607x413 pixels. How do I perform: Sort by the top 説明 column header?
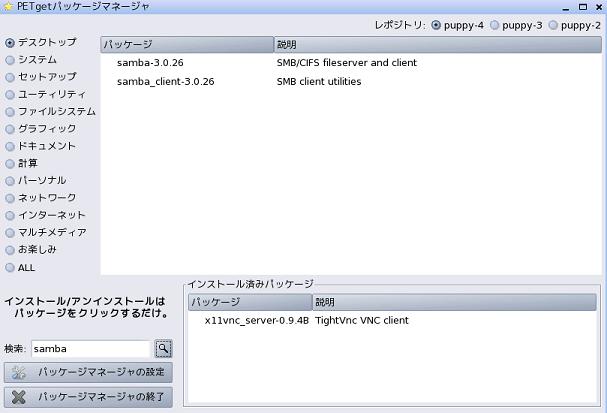coord(438,45)
